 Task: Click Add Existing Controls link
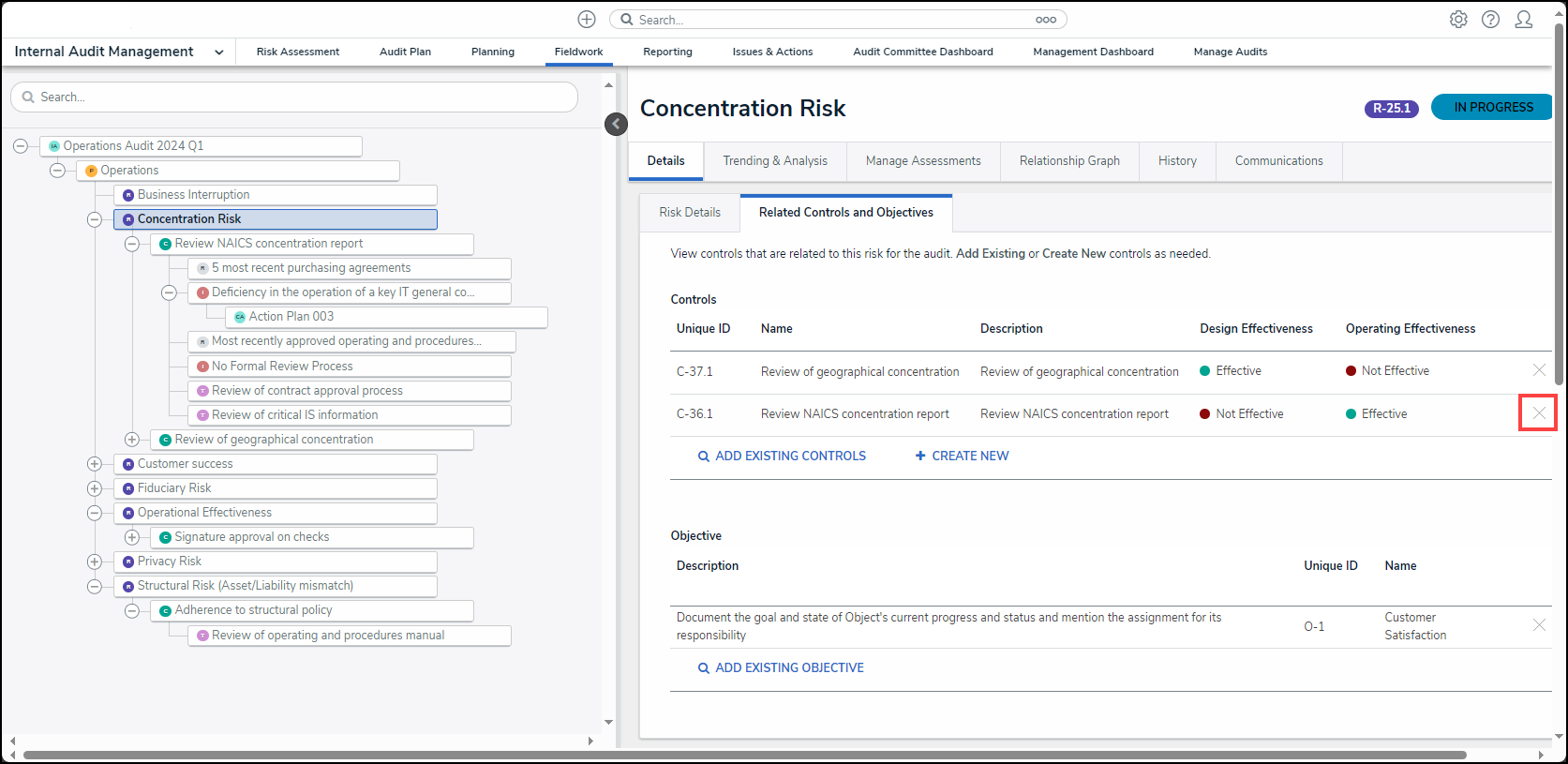tap(782, 457)
